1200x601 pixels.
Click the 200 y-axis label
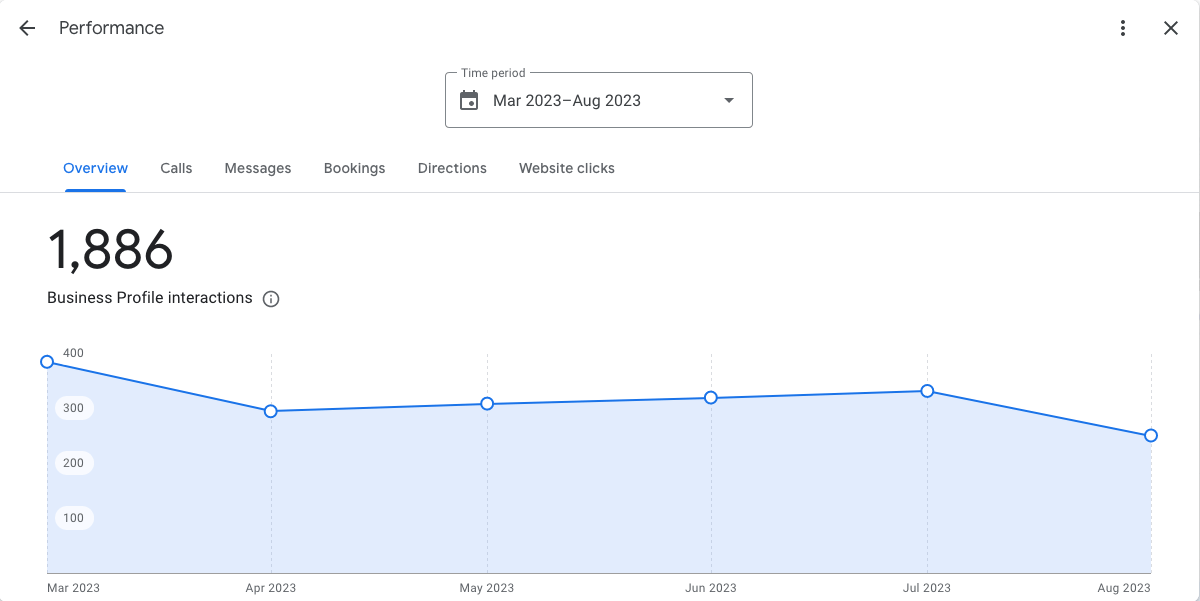(x=74, y=463)
